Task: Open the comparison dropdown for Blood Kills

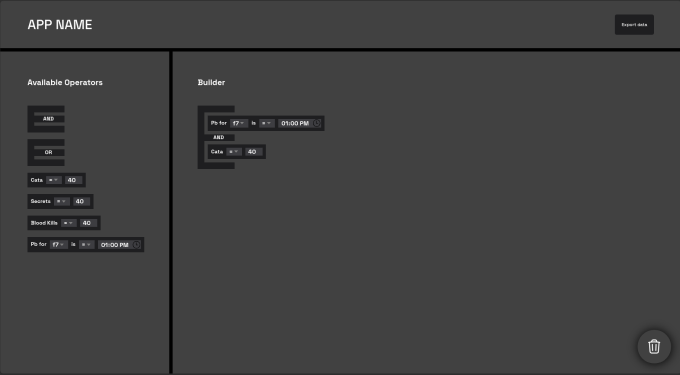Action: pos(69,223)
